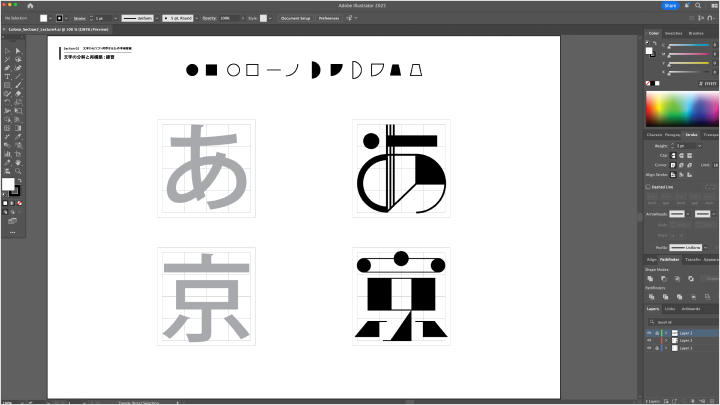Click the Intersect shape mode icon
720x405 pixels.
(x=677, y=279)
